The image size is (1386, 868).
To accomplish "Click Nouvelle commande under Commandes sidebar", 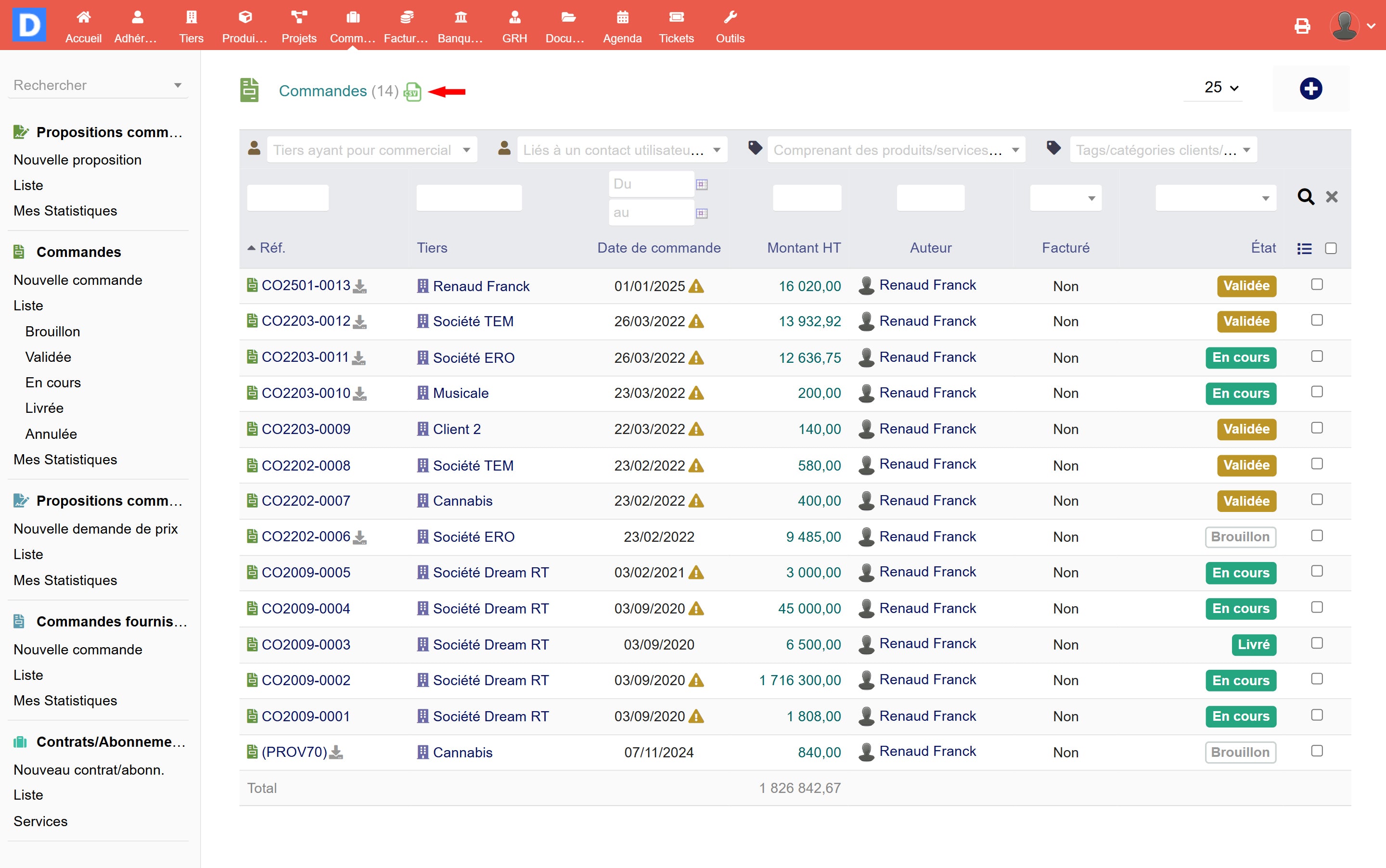I will (x=78, y=280).
